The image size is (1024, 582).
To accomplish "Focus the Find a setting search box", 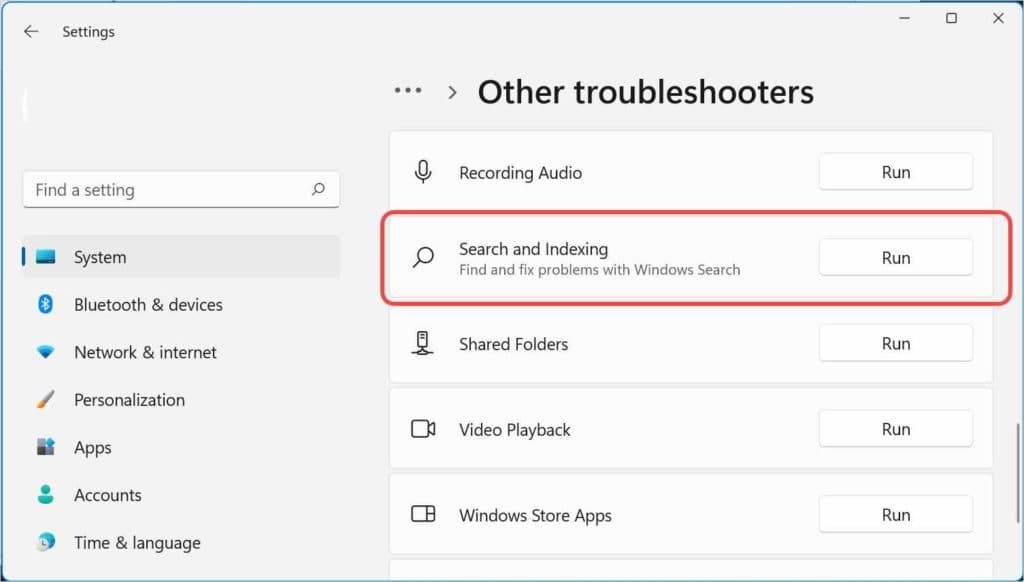I will coord(182,189).
